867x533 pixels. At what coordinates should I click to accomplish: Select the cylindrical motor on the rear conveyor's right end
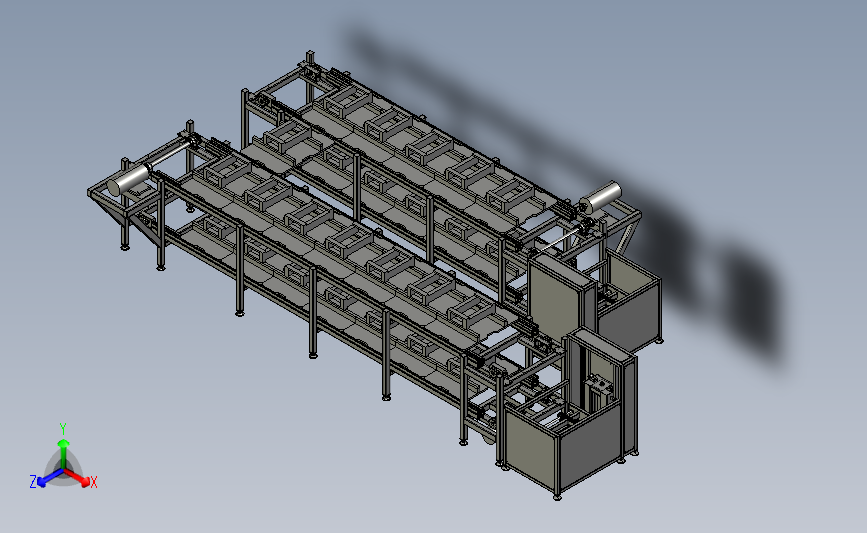click(x=600, y=198)
